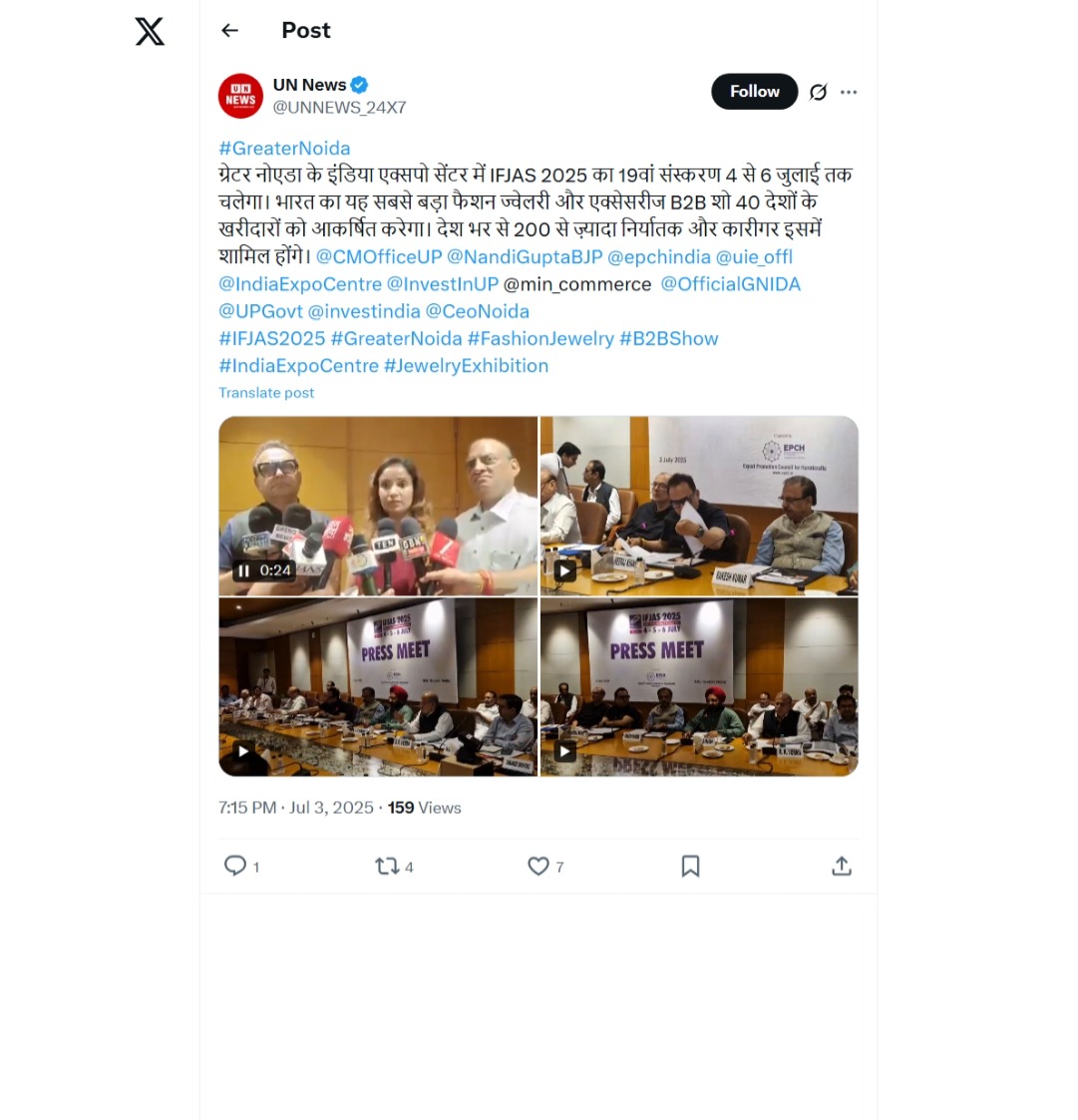Click the X logo icon
1078x1120 pixels.
[150, 32]
